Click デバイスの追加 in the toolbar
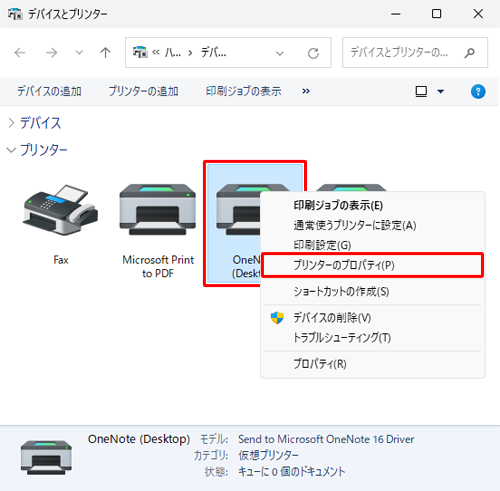Image resolution: width=500 pixels, height=491 pixels. click(49, 91)
